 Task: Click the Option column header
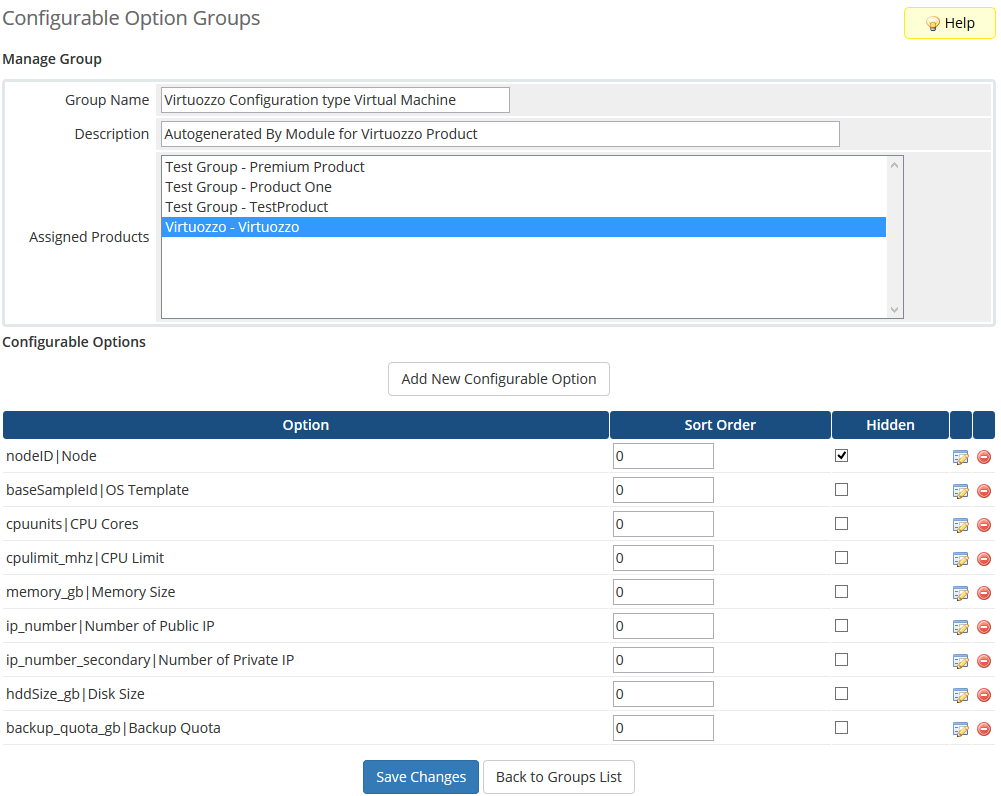[306, 425]
